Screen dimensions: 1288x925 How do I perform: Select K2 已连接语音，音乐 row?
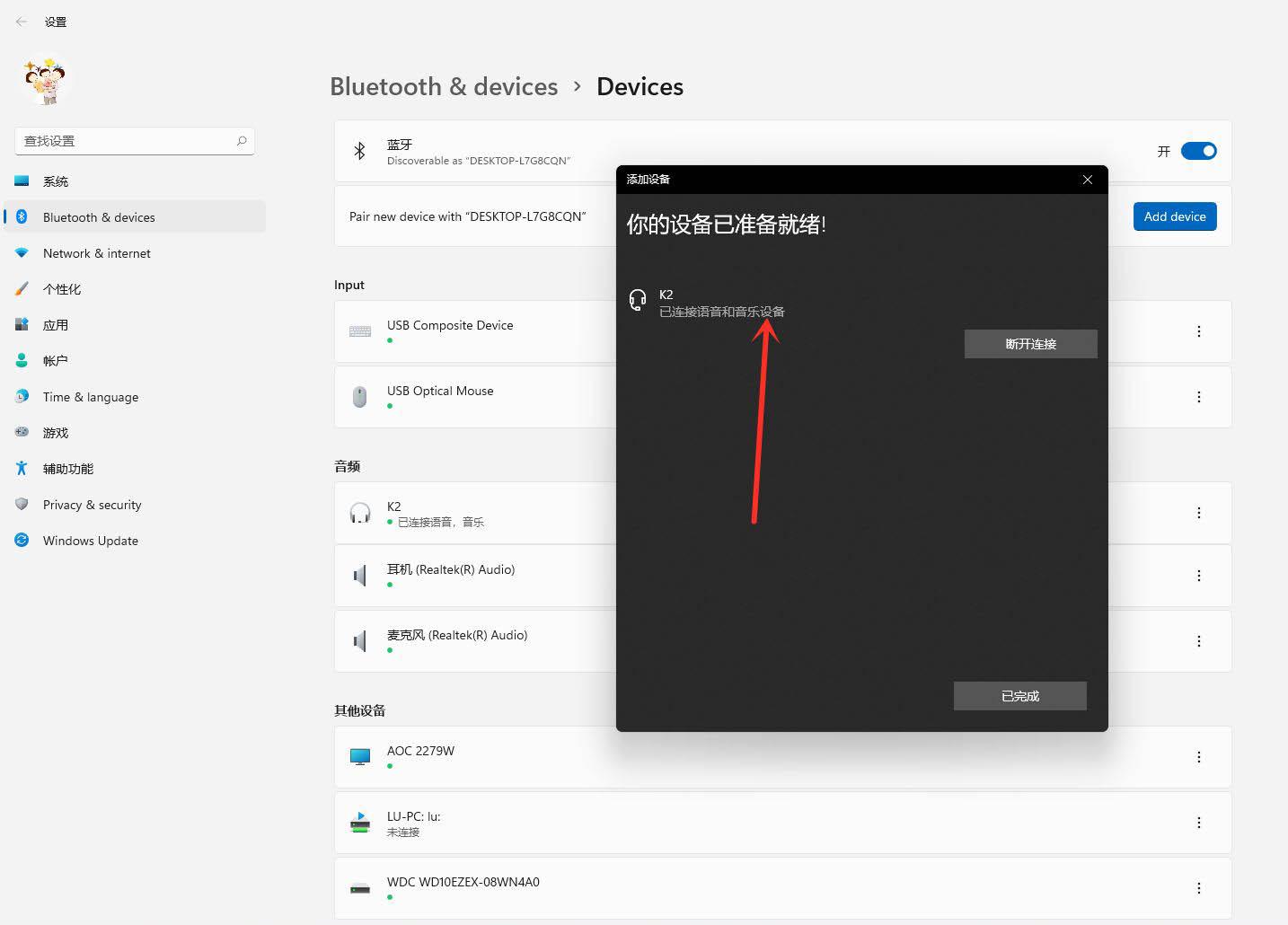(782, 513)
